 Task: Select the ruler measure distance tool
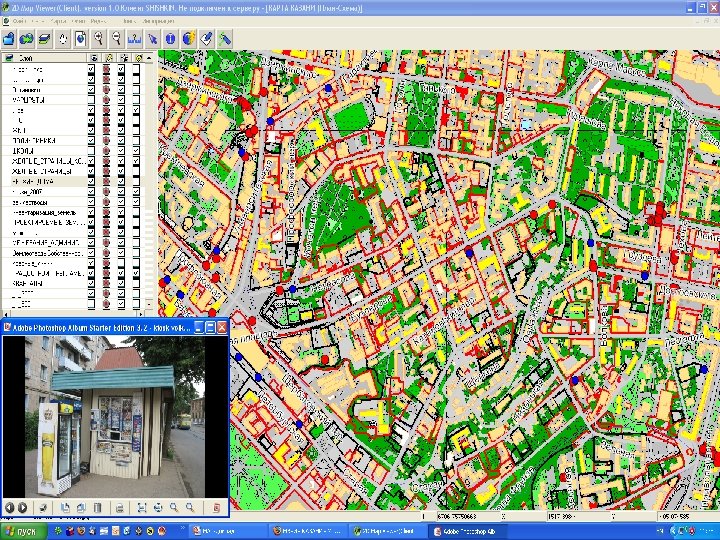135,39
